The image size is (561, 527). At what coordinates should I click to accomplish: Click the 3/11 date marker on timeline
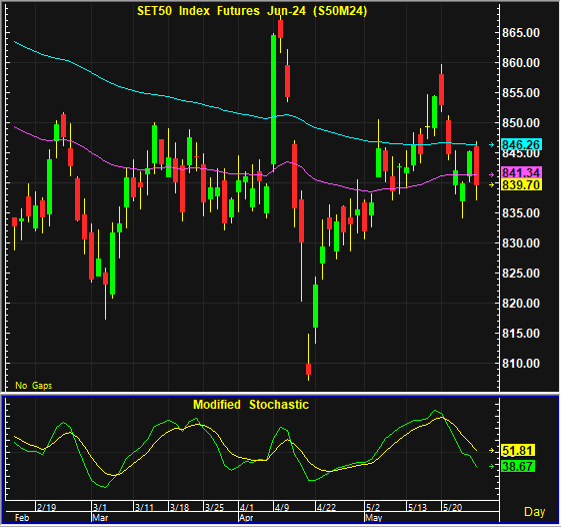144,507
